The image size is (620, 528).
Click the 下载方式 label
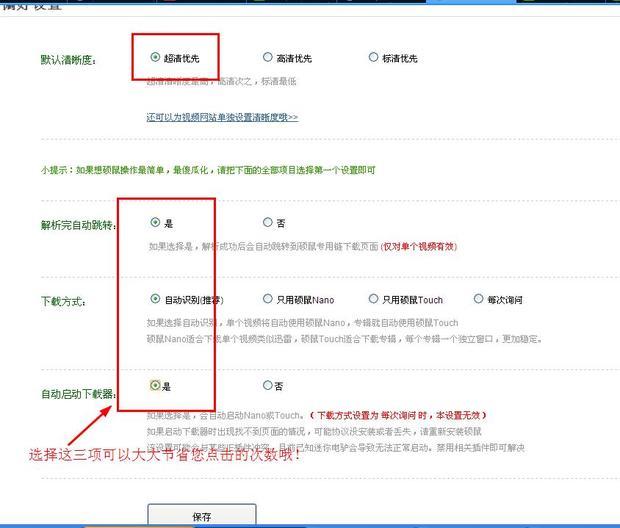(x=62, y=301)
